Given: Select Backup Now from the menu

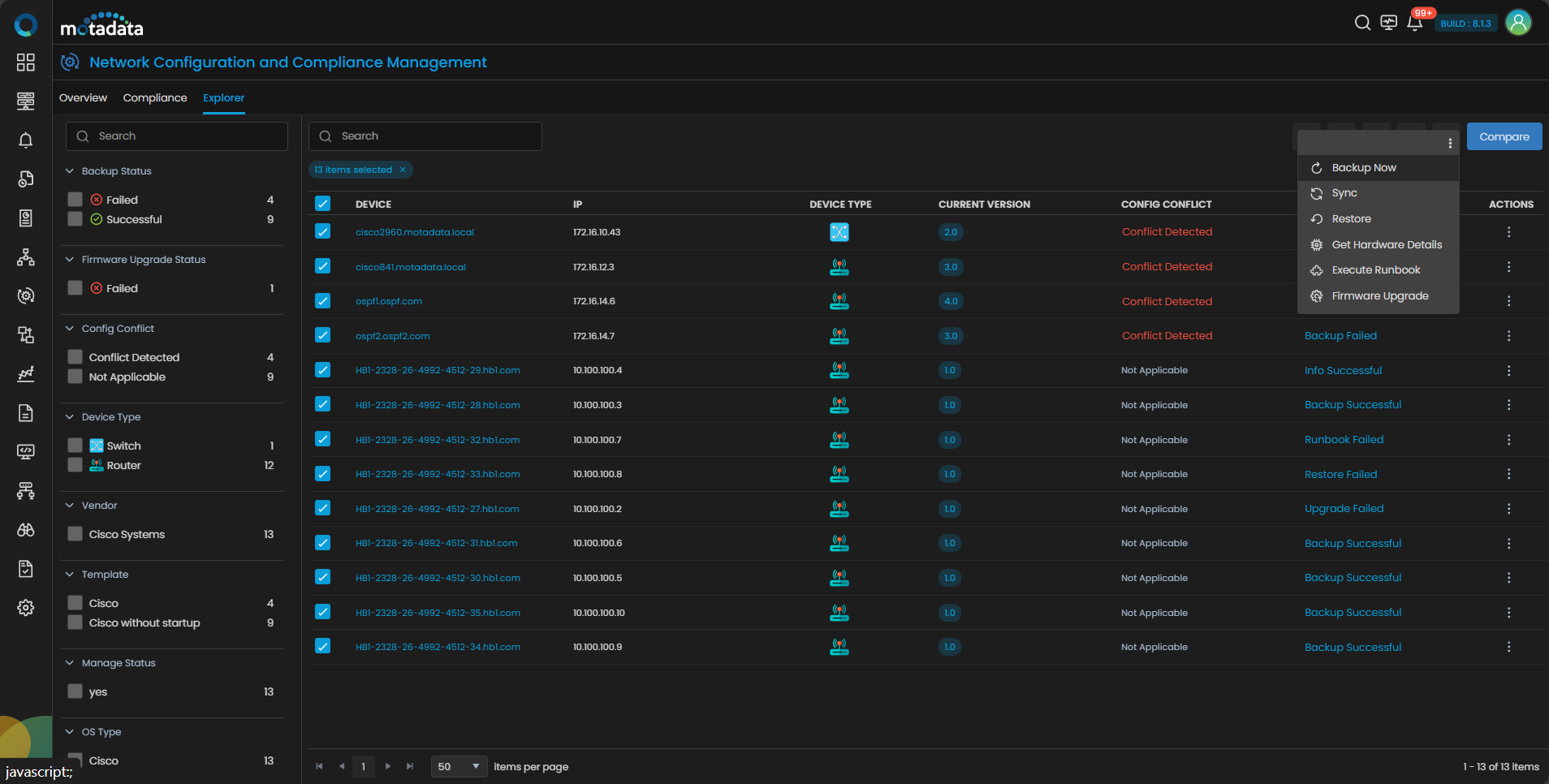Looking at the screenshot, I should (1364, 168).
